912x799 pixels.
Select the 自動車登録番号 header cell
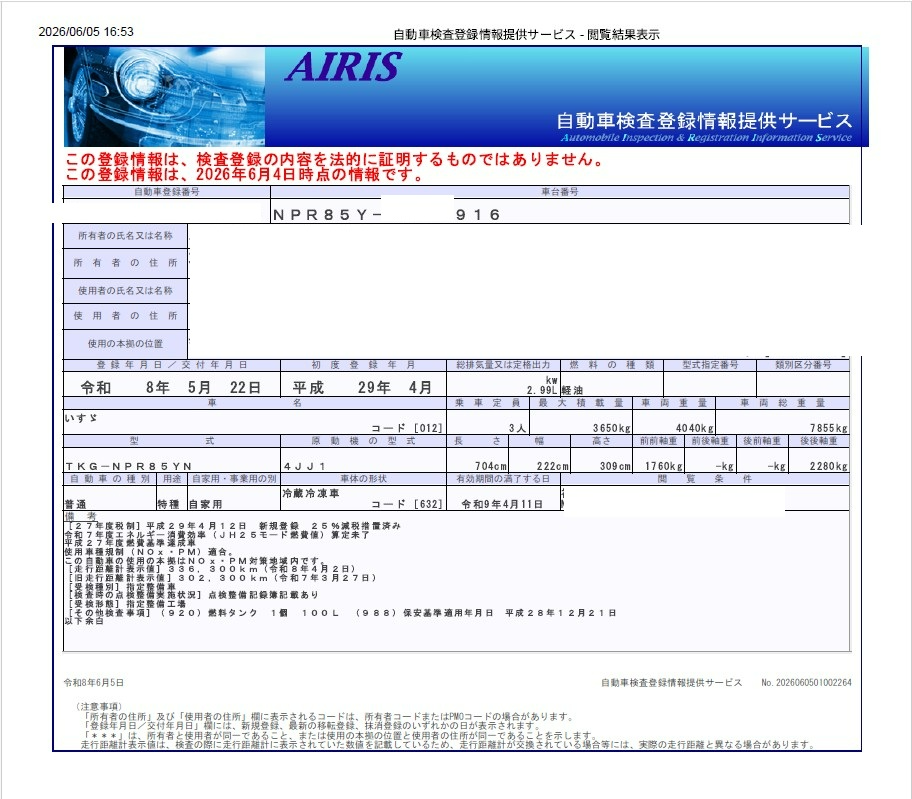click(166, 191)
